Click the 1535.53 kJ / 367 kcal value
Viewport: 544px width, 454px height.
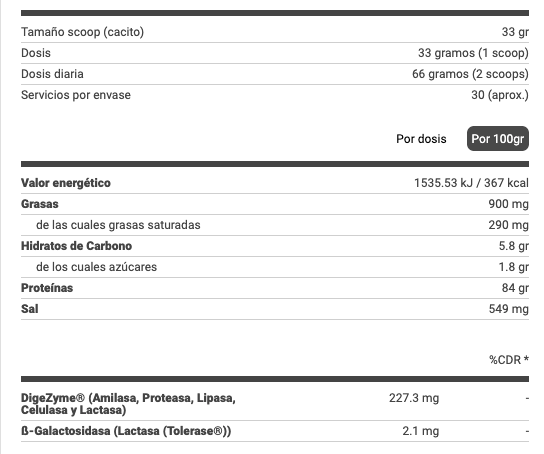pyautogui.click(x=471, y=183)
